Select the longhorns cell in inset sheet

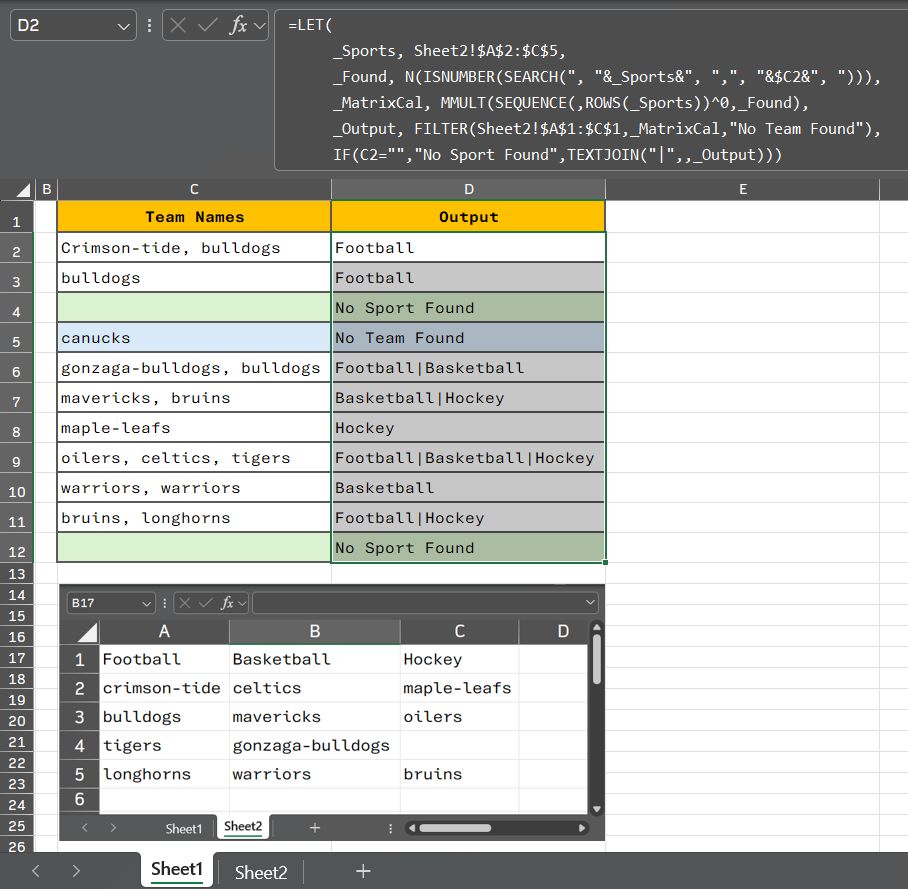coord(164,774)
